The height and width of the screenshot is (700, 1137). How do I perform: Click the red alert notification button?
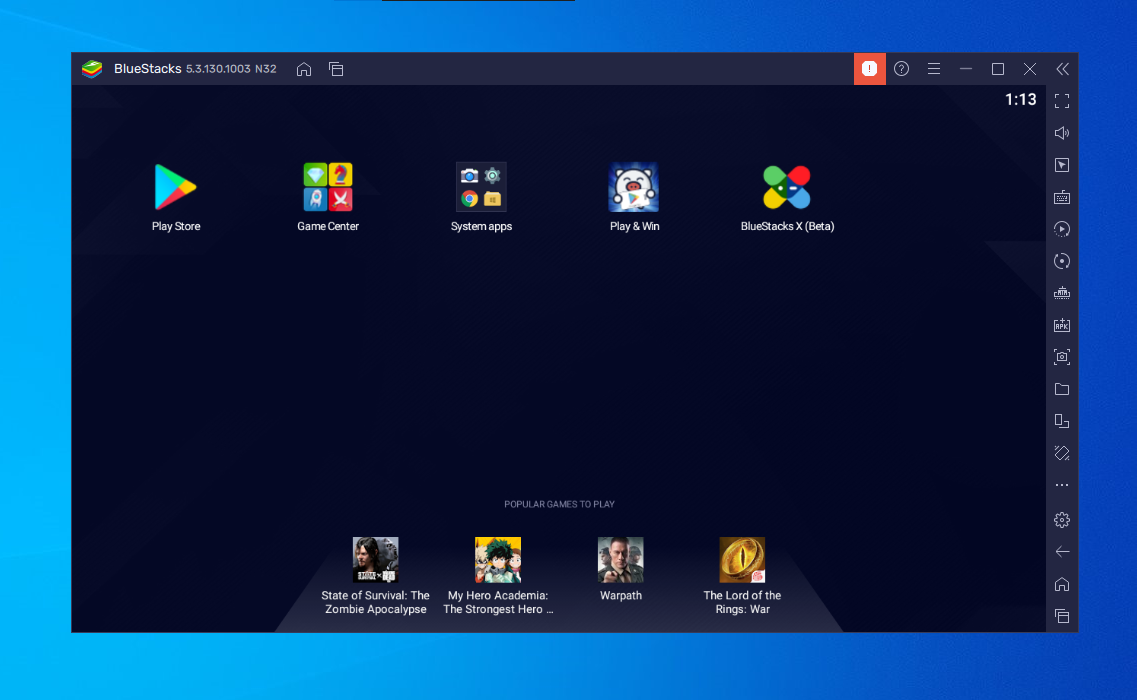point(869,69)
